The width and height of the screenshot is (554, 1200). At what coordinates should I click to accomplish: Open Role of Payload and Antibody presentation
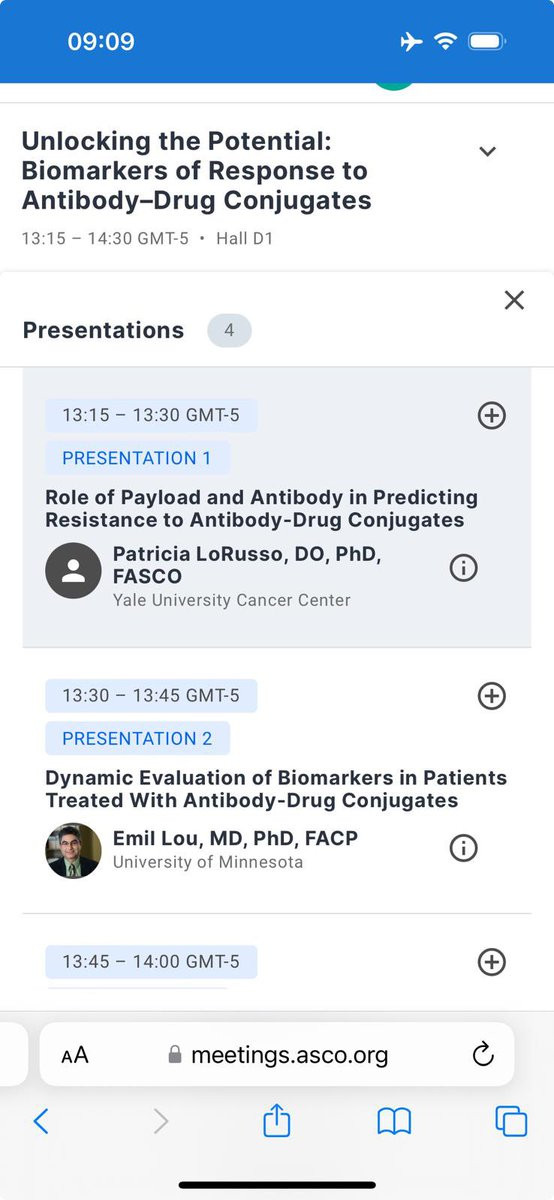[x=261, y=508]
